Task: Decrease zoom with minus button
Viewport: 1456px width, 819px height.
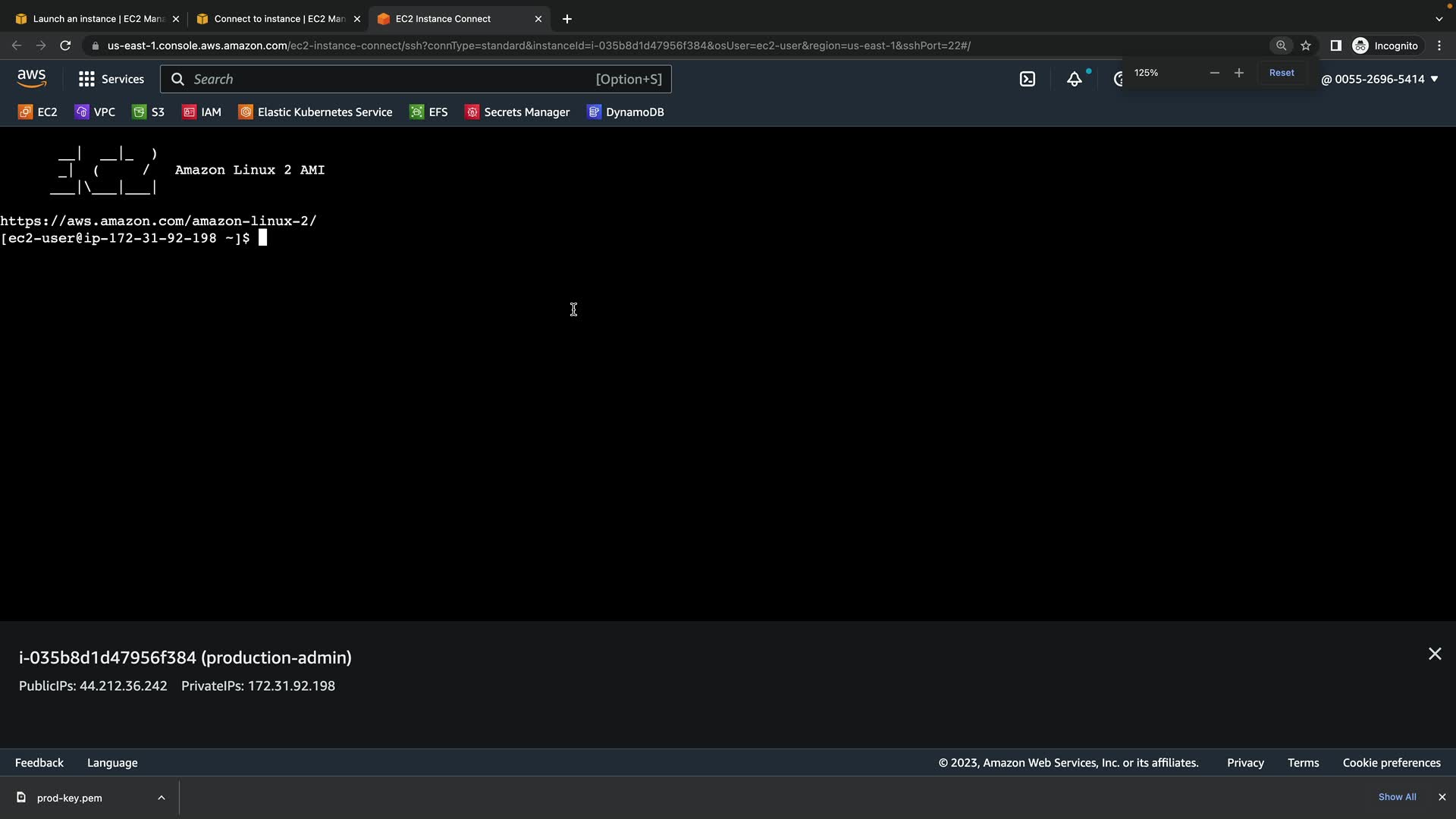Action: point(1215,73)
